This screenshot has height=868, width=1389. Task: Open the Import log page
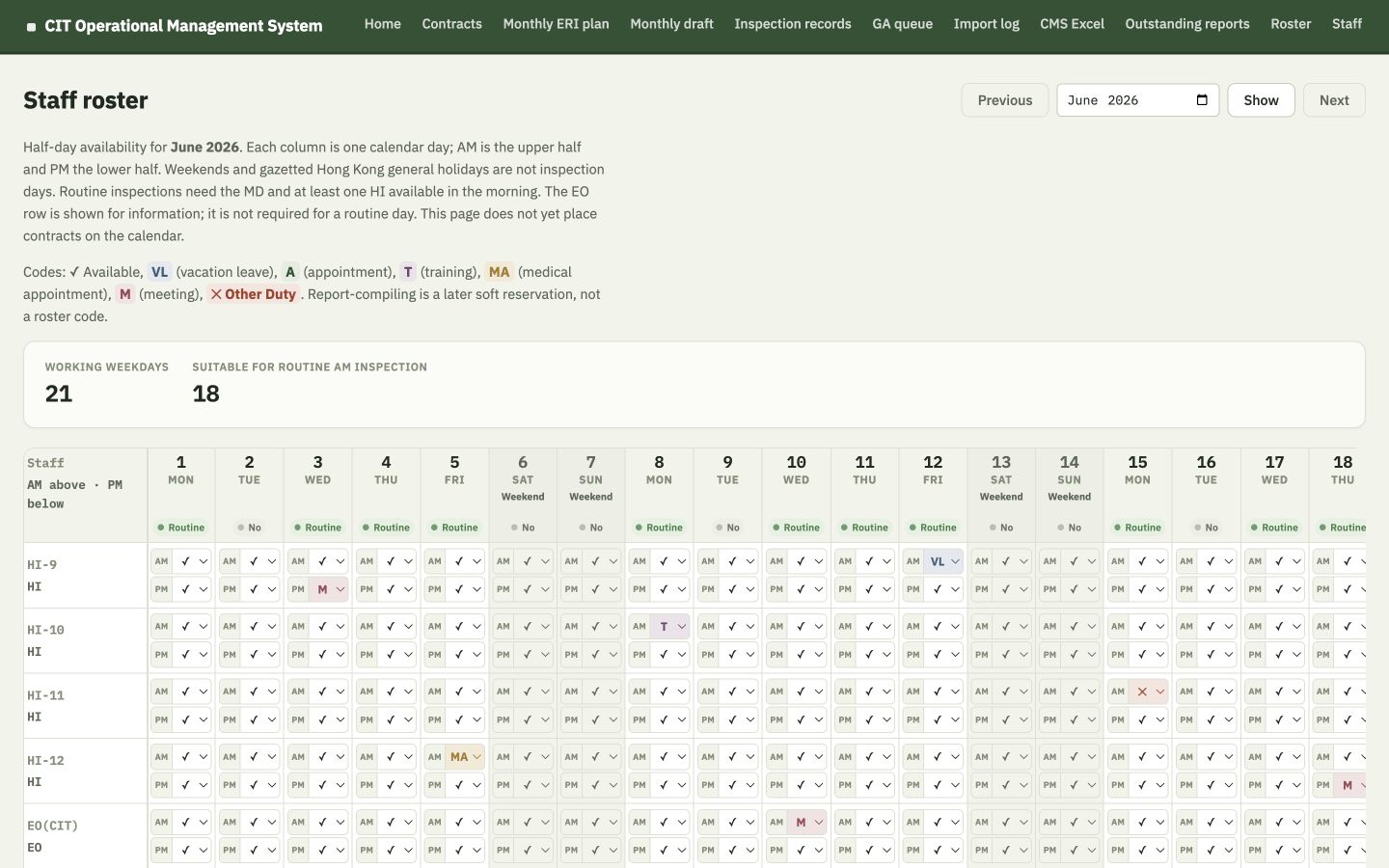987,24
